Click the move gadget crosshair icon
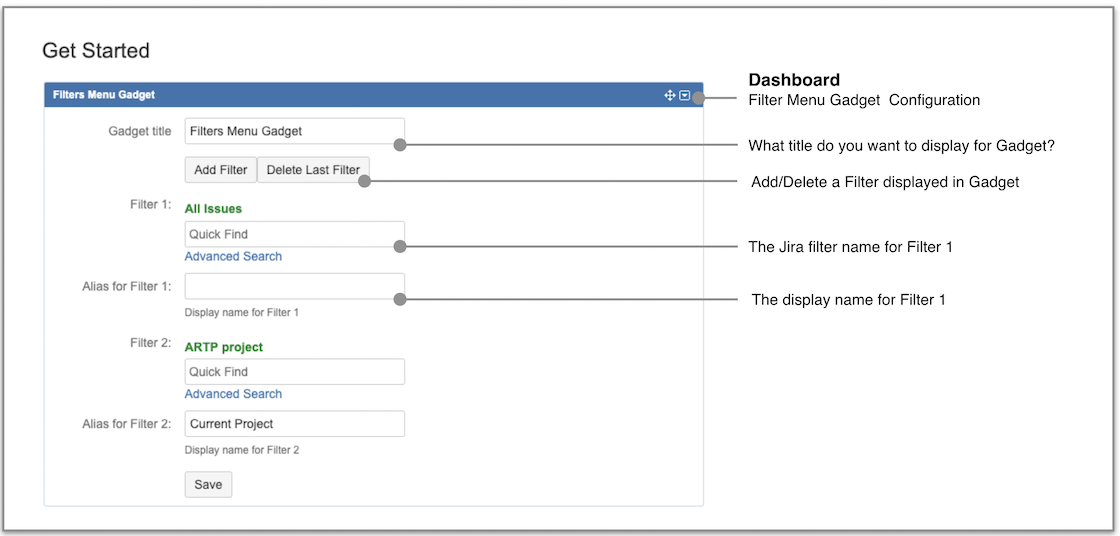The image size is (1120, 536). point(670,95)
